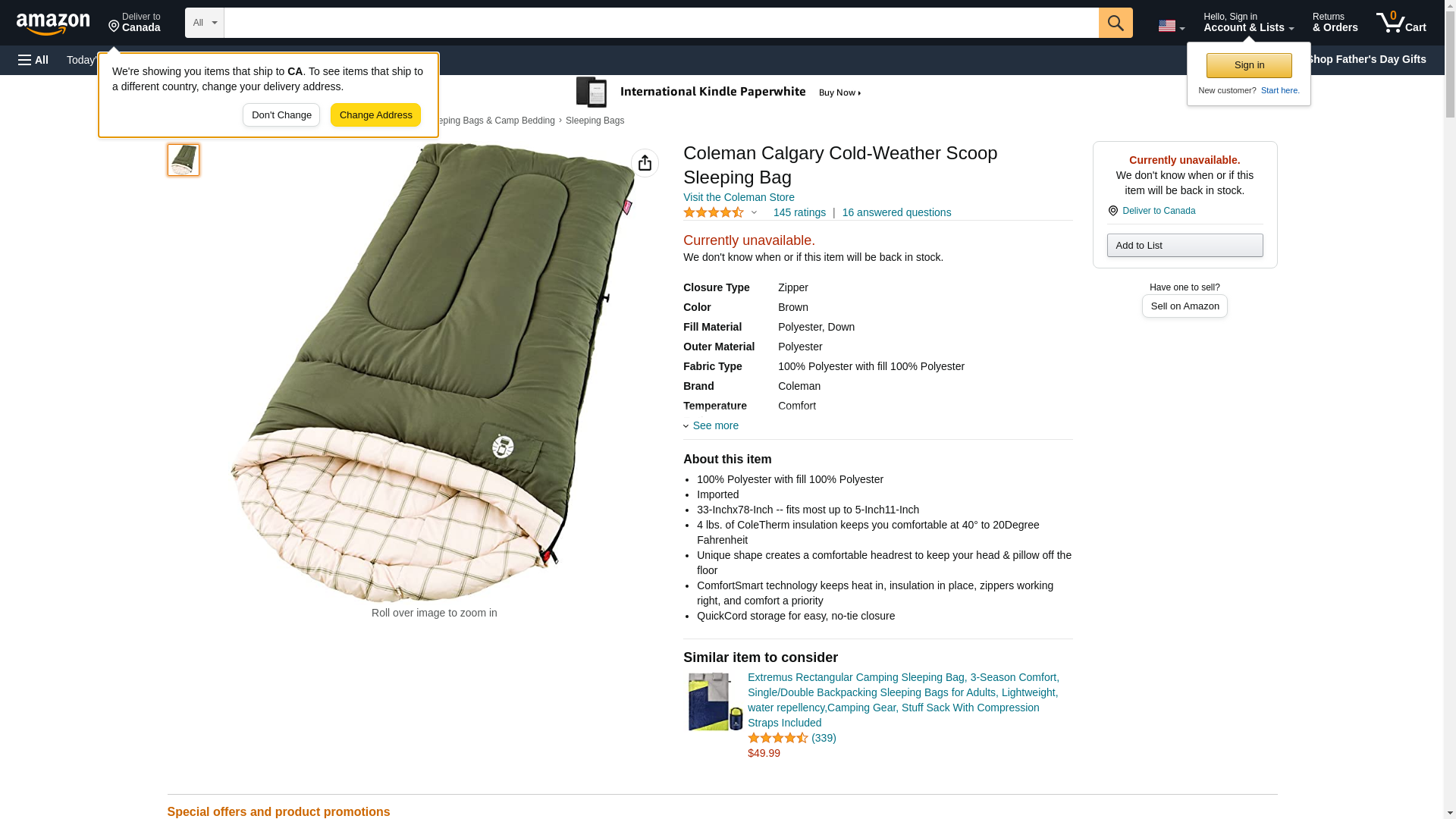Screen dimensions: 1456x819
Task: Open Account & Lists menu
Action: 1248,23
